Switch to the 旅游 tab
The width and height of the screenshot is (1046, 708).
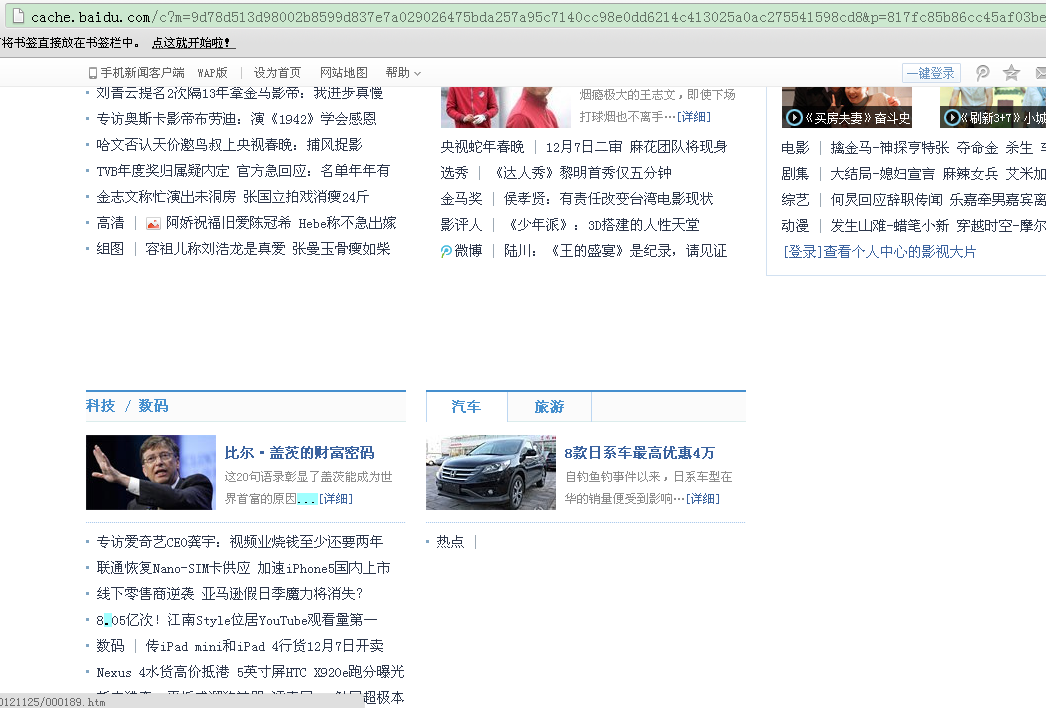(x=549, y=407)
